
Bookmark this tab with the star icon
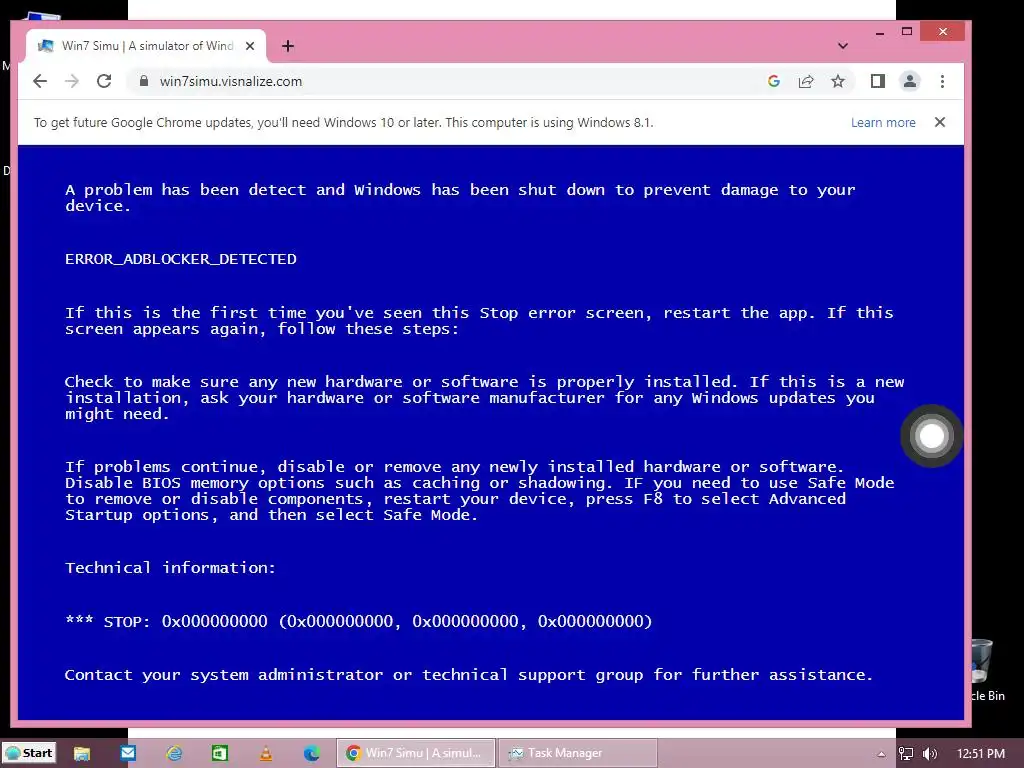838,81
